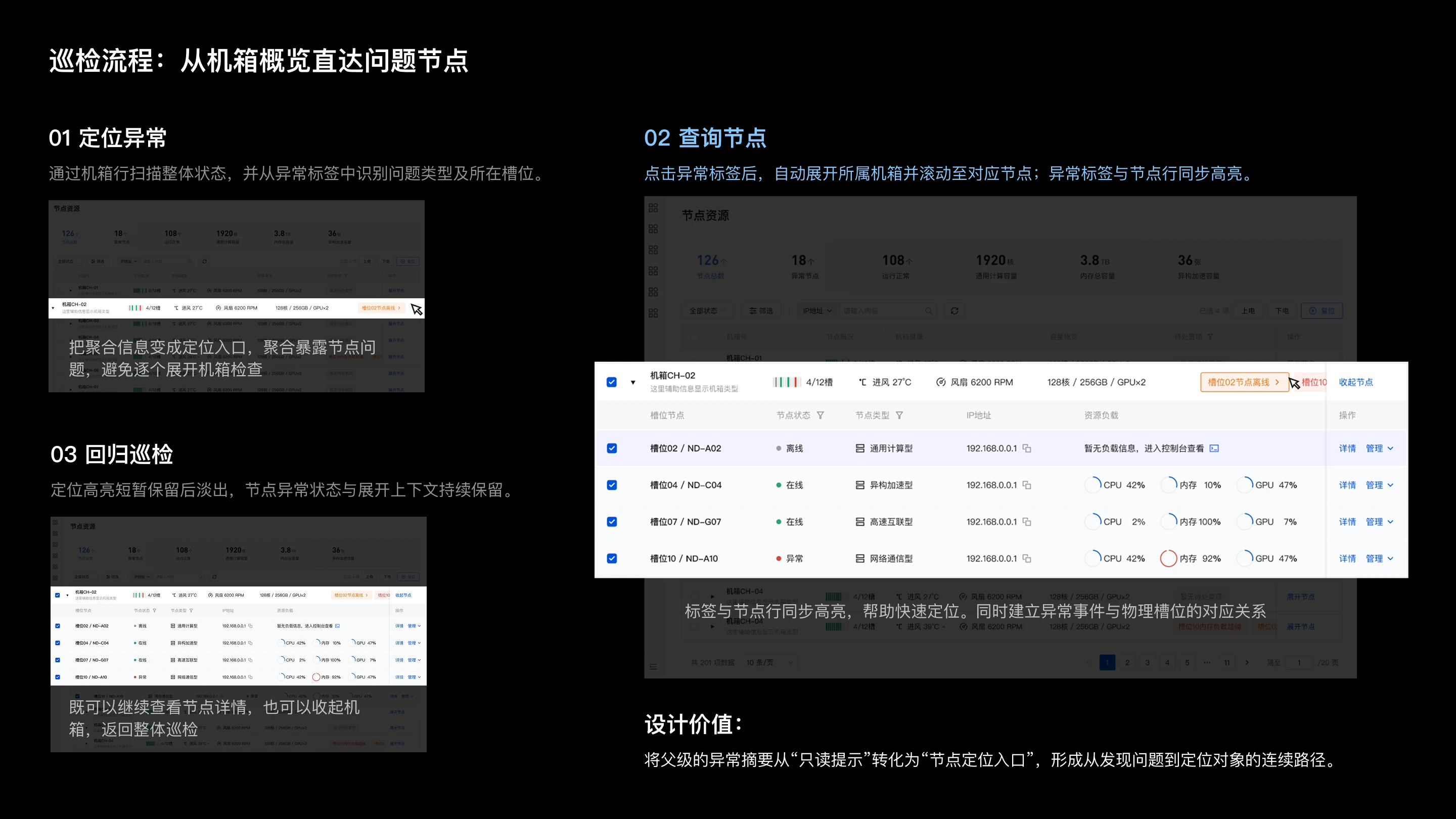This screenshot has width=1456, height=819.
Task: Open the console icon beside 暂无负载信息
Action: (x=1214, y=448)
